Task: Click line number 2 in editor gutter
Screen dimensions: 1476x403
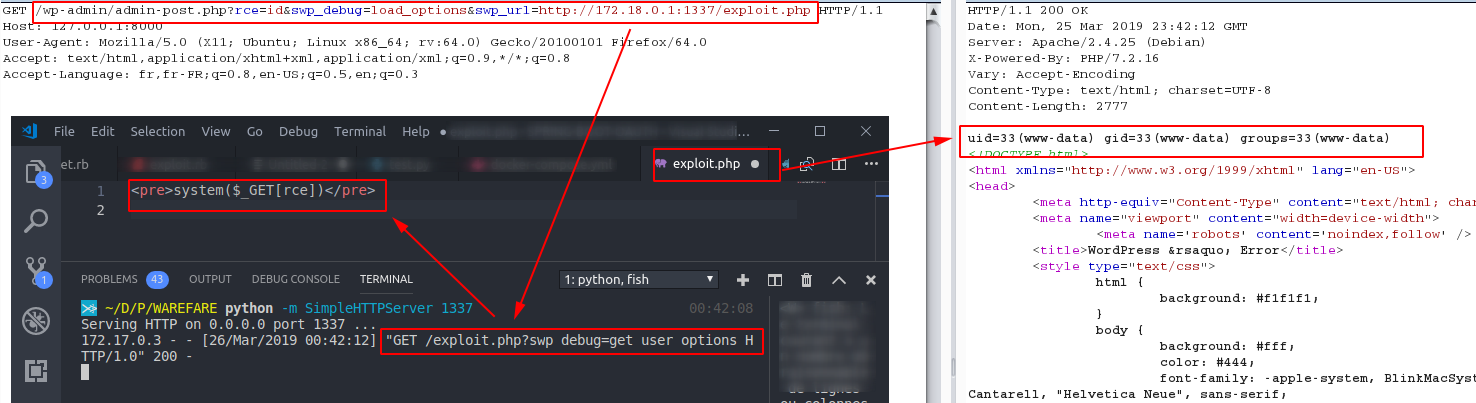Action: coord(100,210)
